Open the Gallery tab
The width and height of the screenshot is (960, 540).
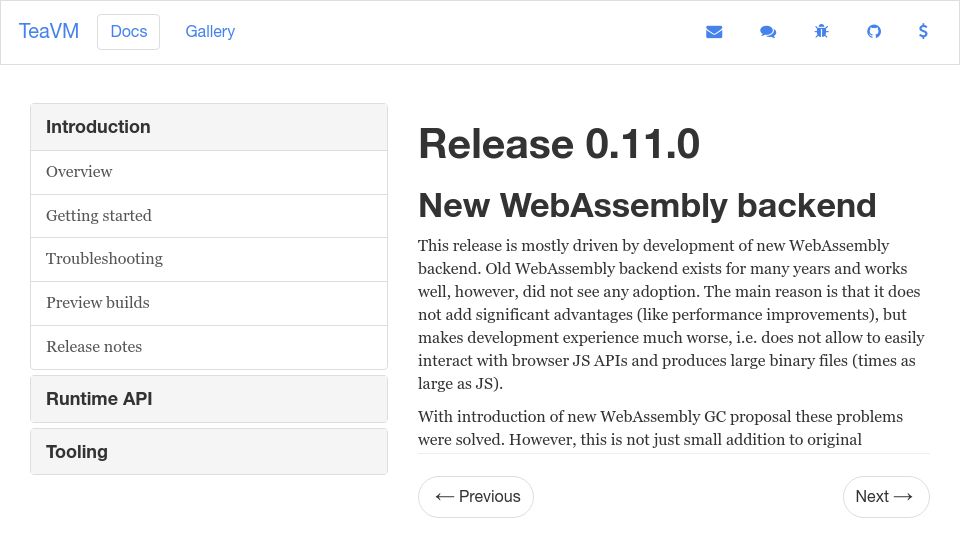(x=210, y=32)
